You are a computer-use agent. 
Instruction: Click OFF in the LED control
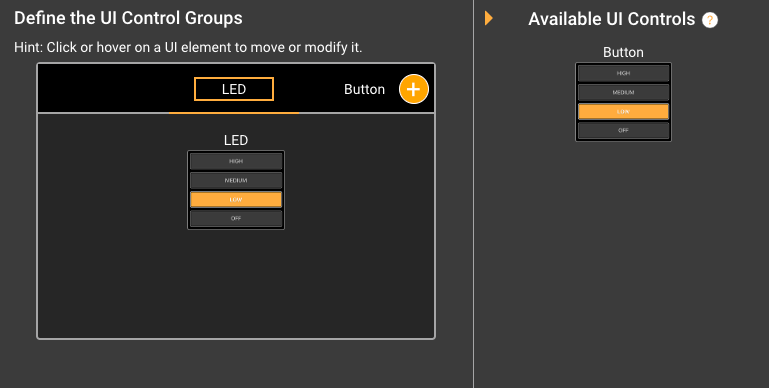[x=236, y=219]
